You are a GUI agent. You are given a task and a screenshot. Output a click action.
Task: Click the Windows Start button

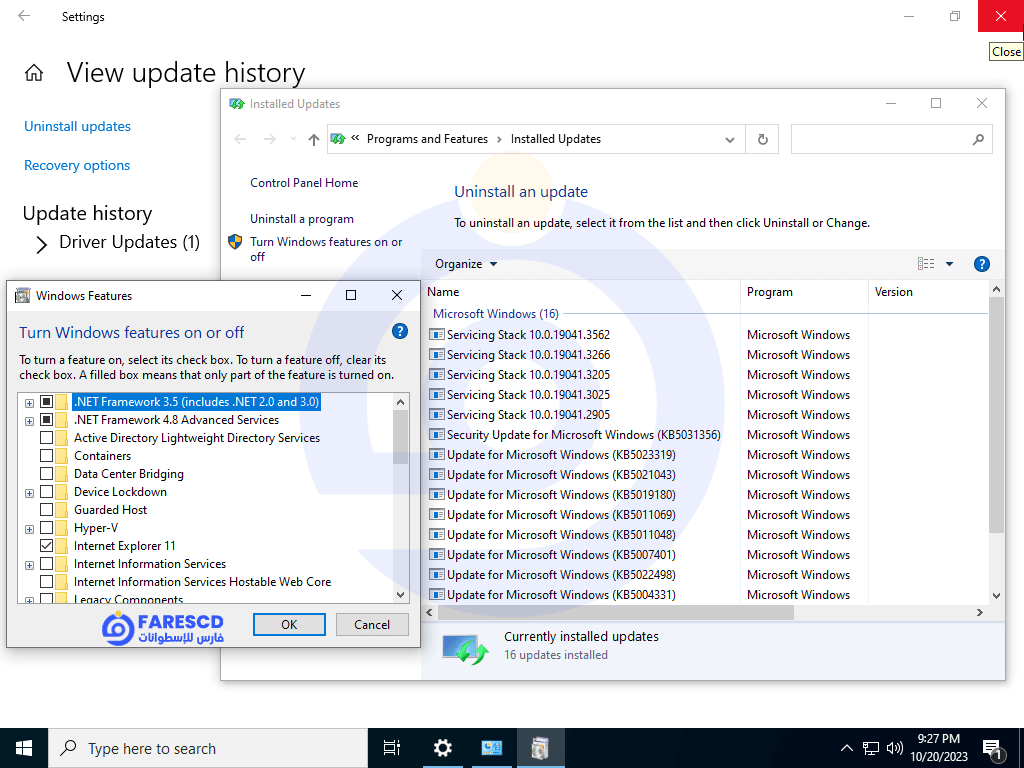24,748
